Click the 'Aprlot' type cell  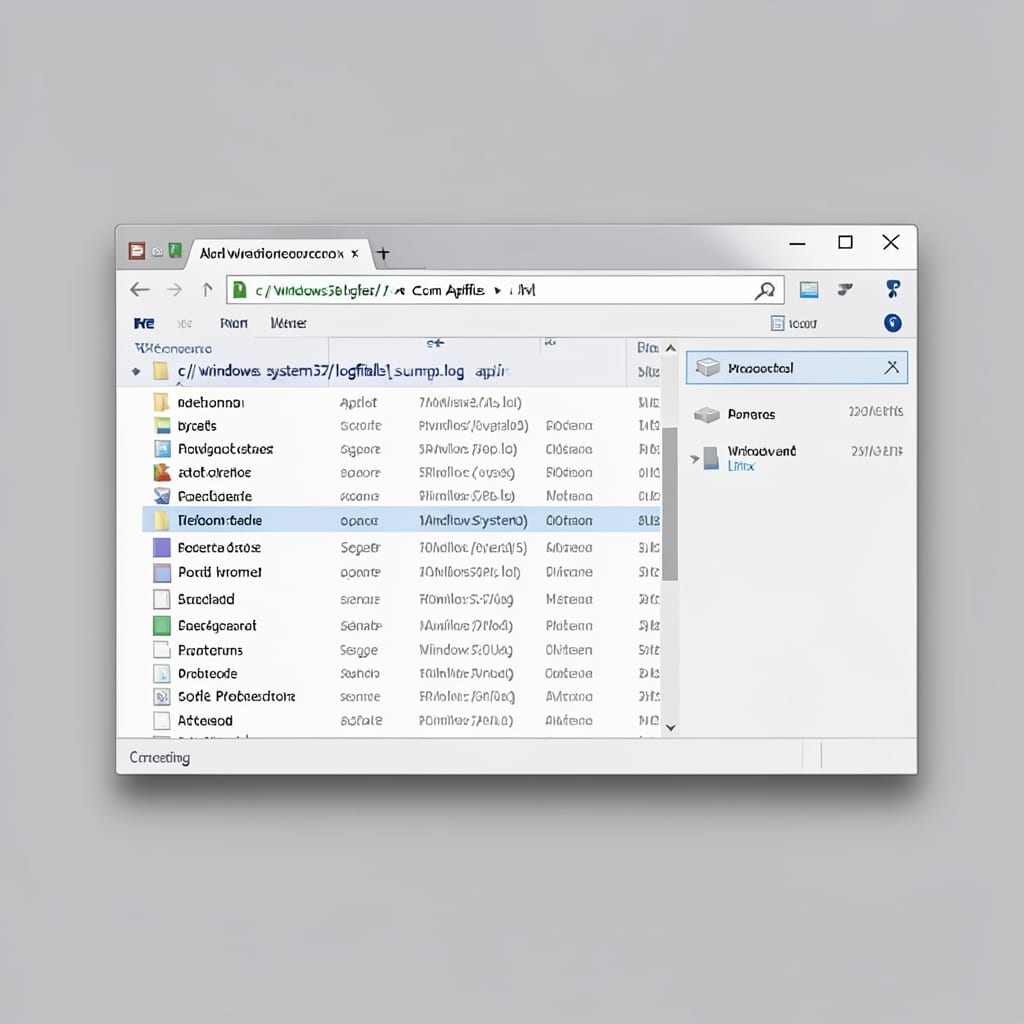point(358,403)
